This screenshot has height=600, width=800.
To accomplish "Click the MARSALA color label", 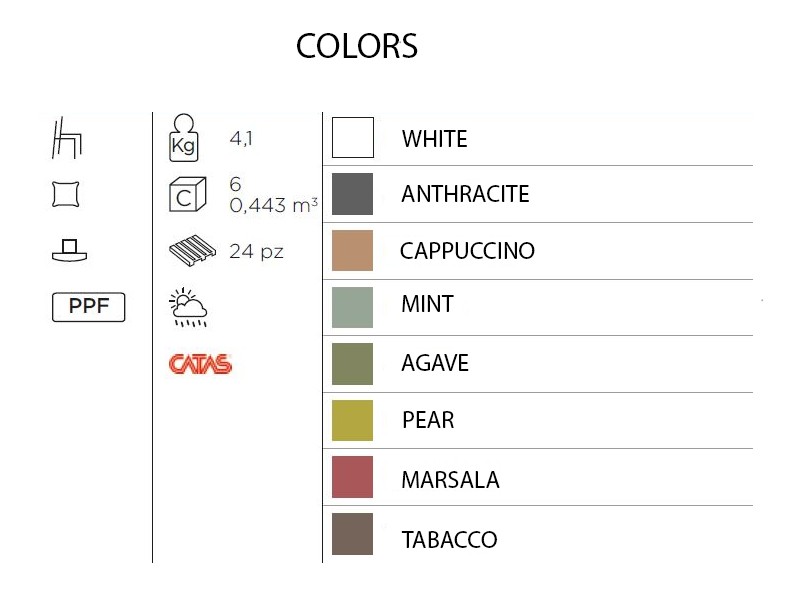I will pyautogui.click(x=450, y=480).
